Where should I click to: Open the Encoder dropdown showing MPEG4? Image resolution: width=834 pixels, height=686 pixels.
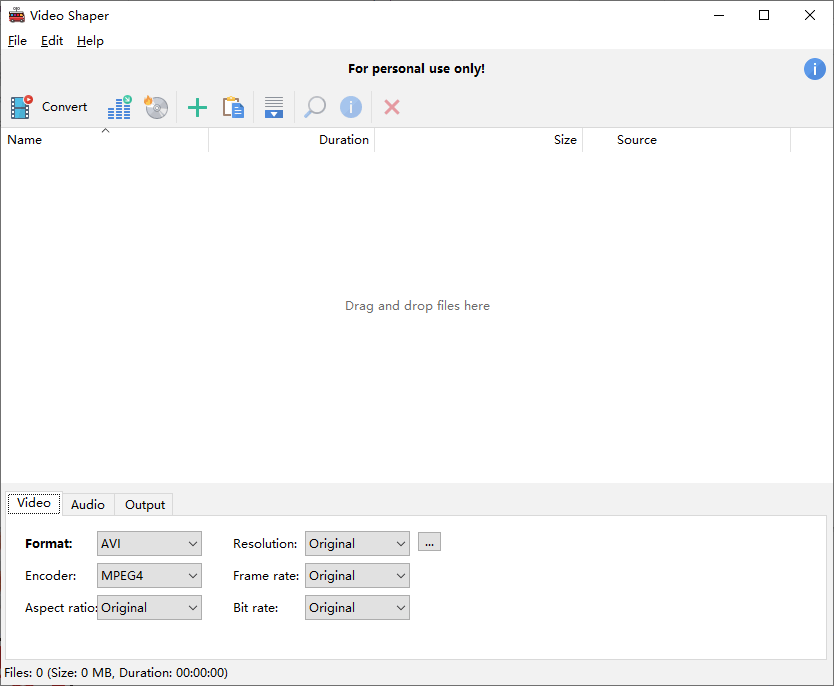coord(149,575)
